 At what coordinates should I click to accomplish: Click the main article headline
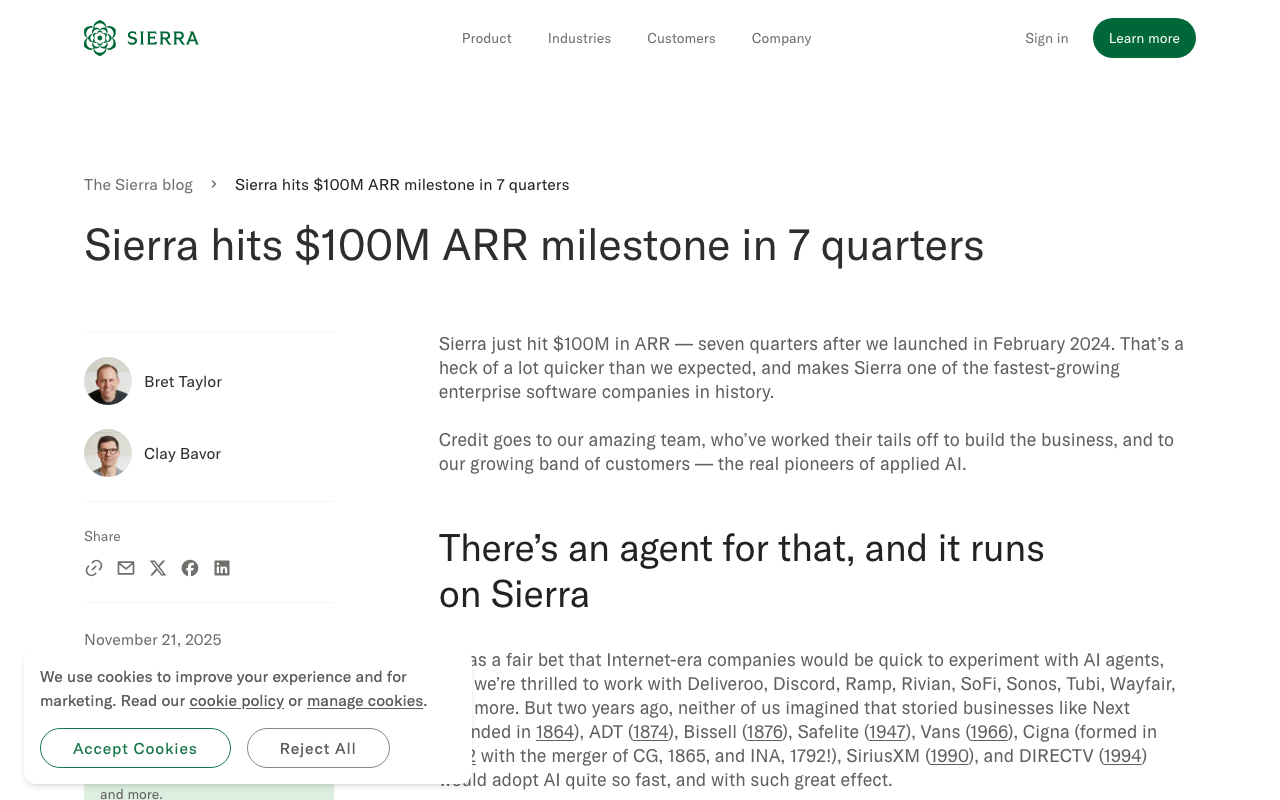pos(534,245)
